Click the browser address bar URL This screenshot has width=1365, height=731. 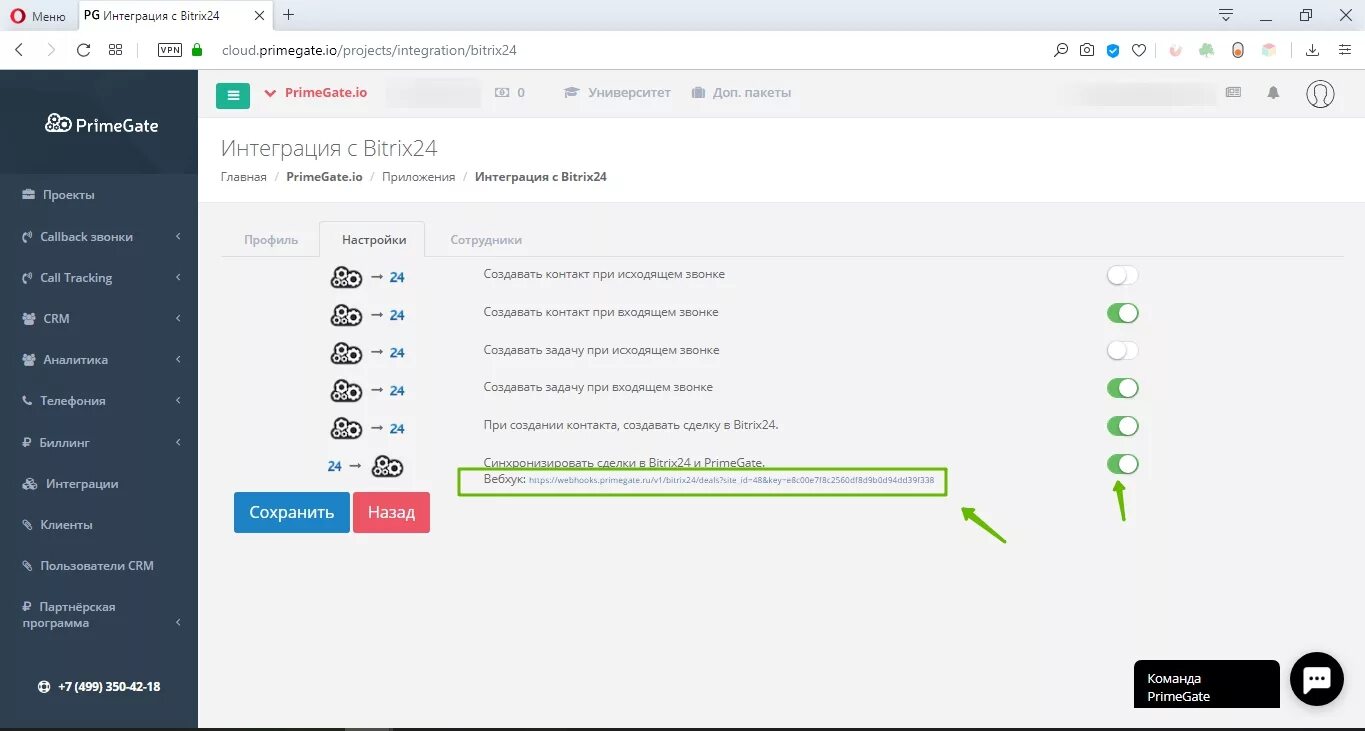369,50
